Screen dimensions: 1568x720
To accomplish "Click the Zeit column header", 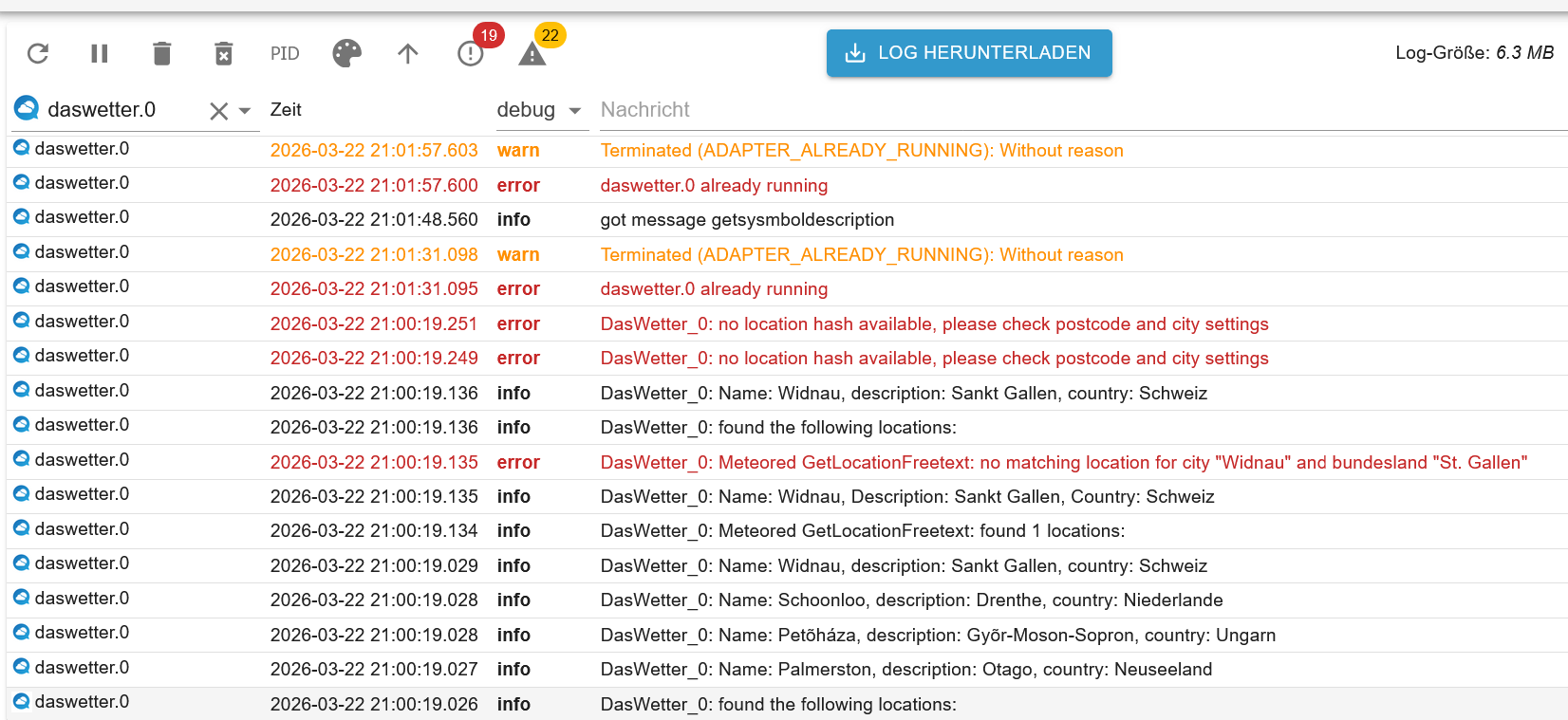I will (x=286, y=110).
